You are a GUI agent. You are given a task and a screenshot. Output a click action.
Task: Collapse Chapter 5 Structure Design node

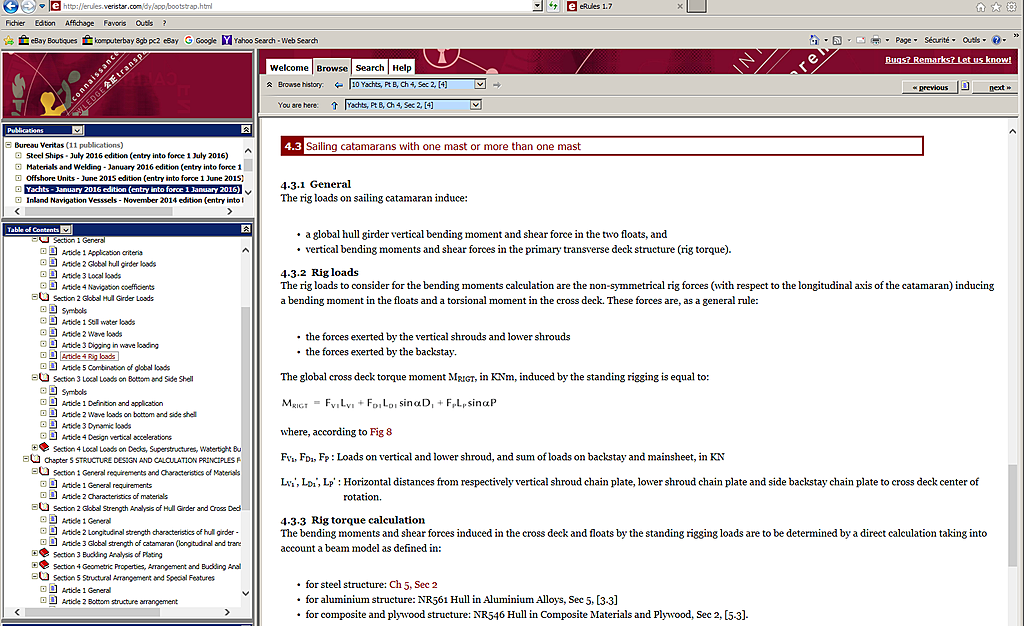[x=26, y=459]
